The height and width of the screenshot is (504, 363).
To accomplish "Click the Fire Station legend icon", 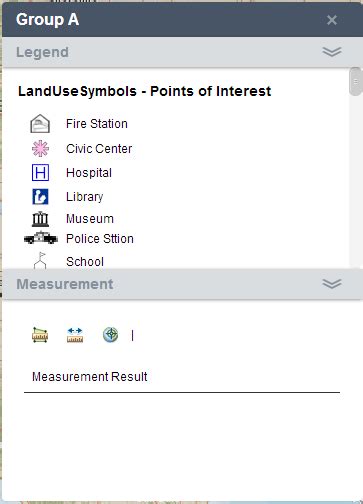I will click(x=40, y=124).
